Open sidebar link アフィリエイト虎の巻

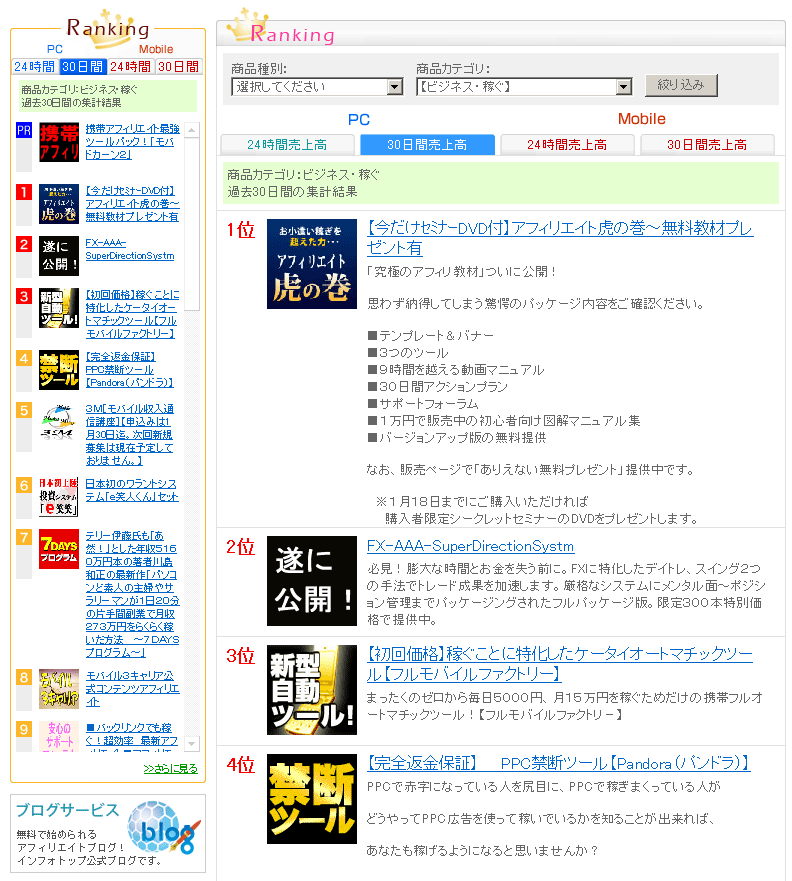(x=132, y=203)
